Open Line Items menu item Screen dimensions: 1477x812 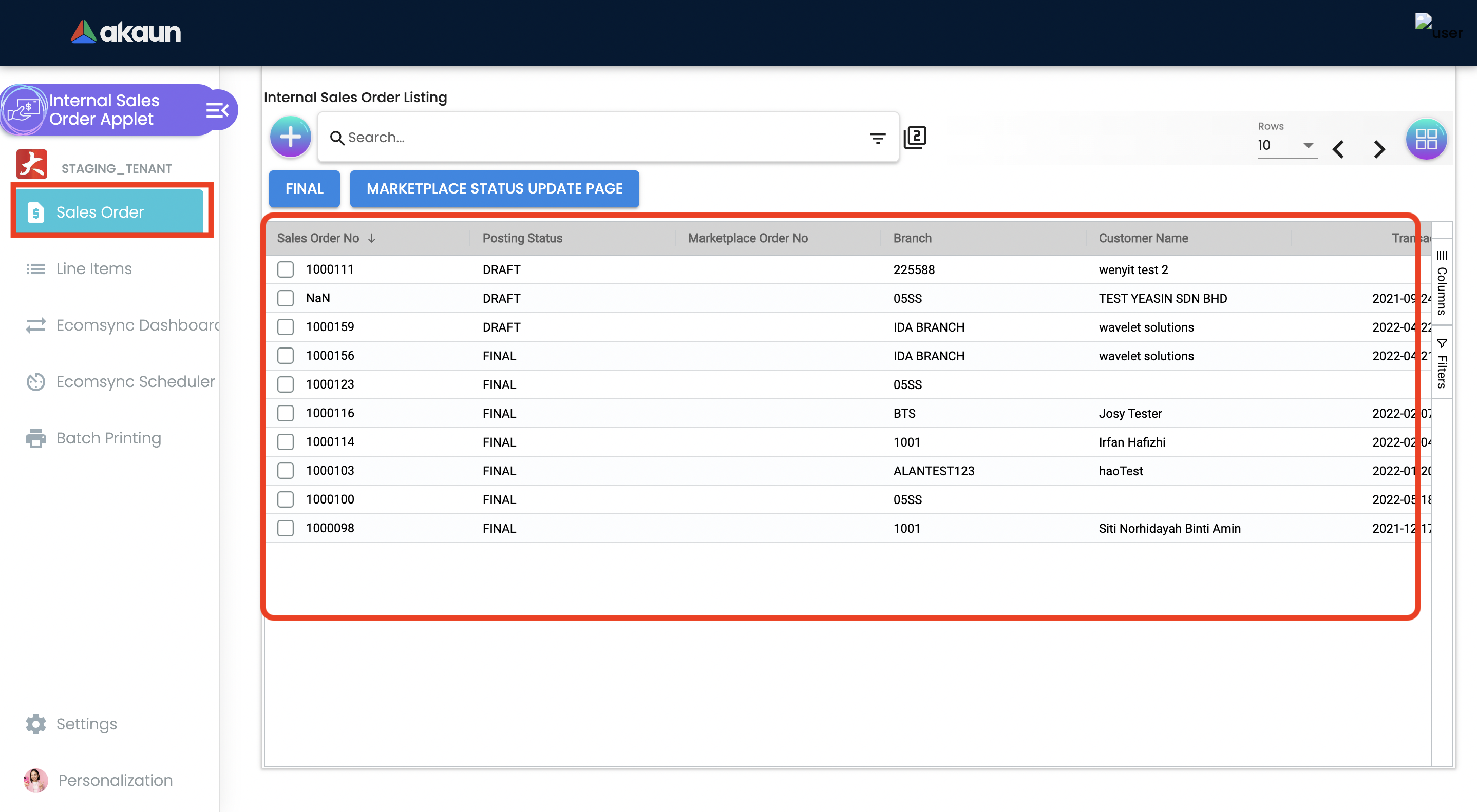[93, 268]
